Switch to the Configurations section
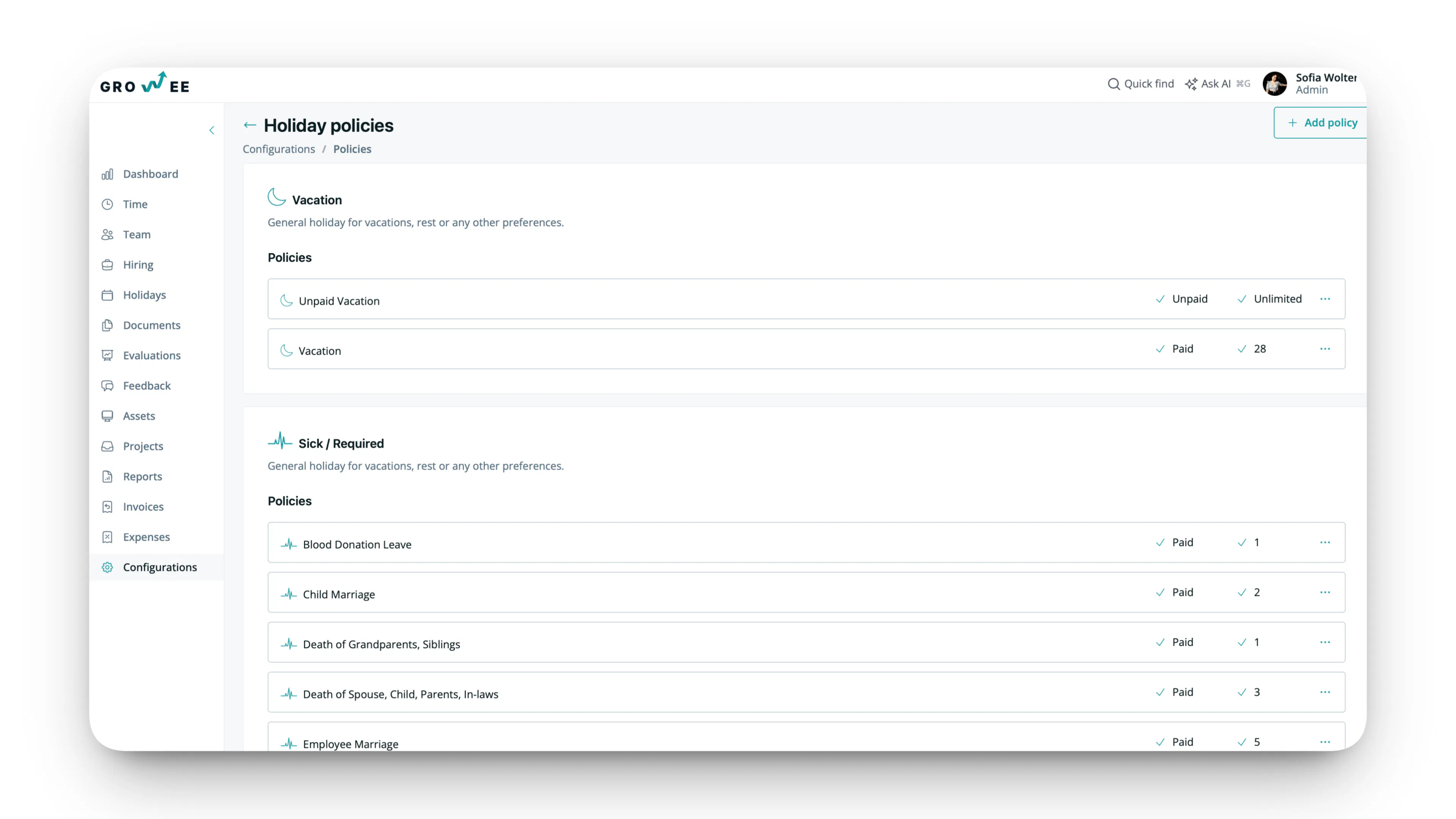Screen dimensions: 1456x819 click(160, 567)
